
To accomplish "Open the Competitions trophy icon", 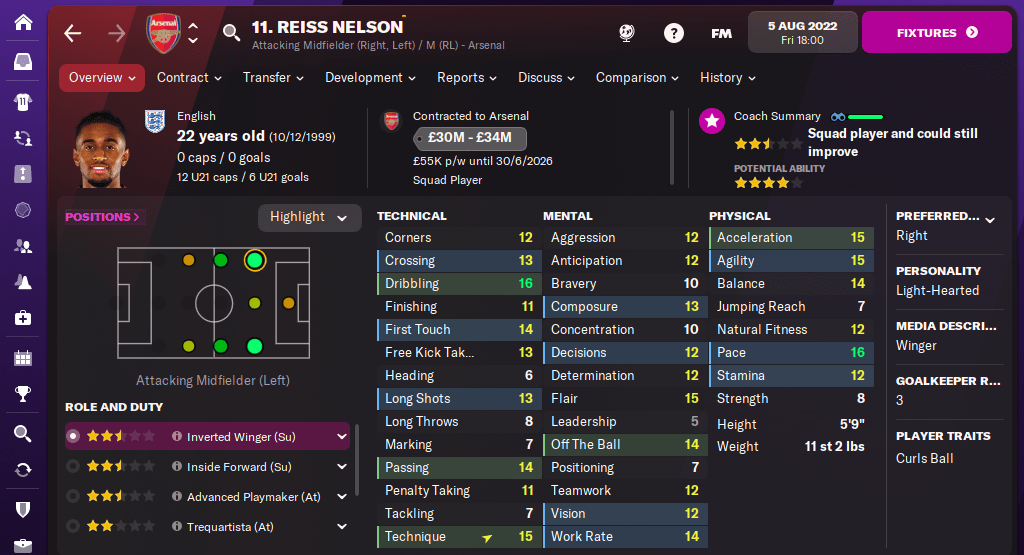I will coord(23,395).
